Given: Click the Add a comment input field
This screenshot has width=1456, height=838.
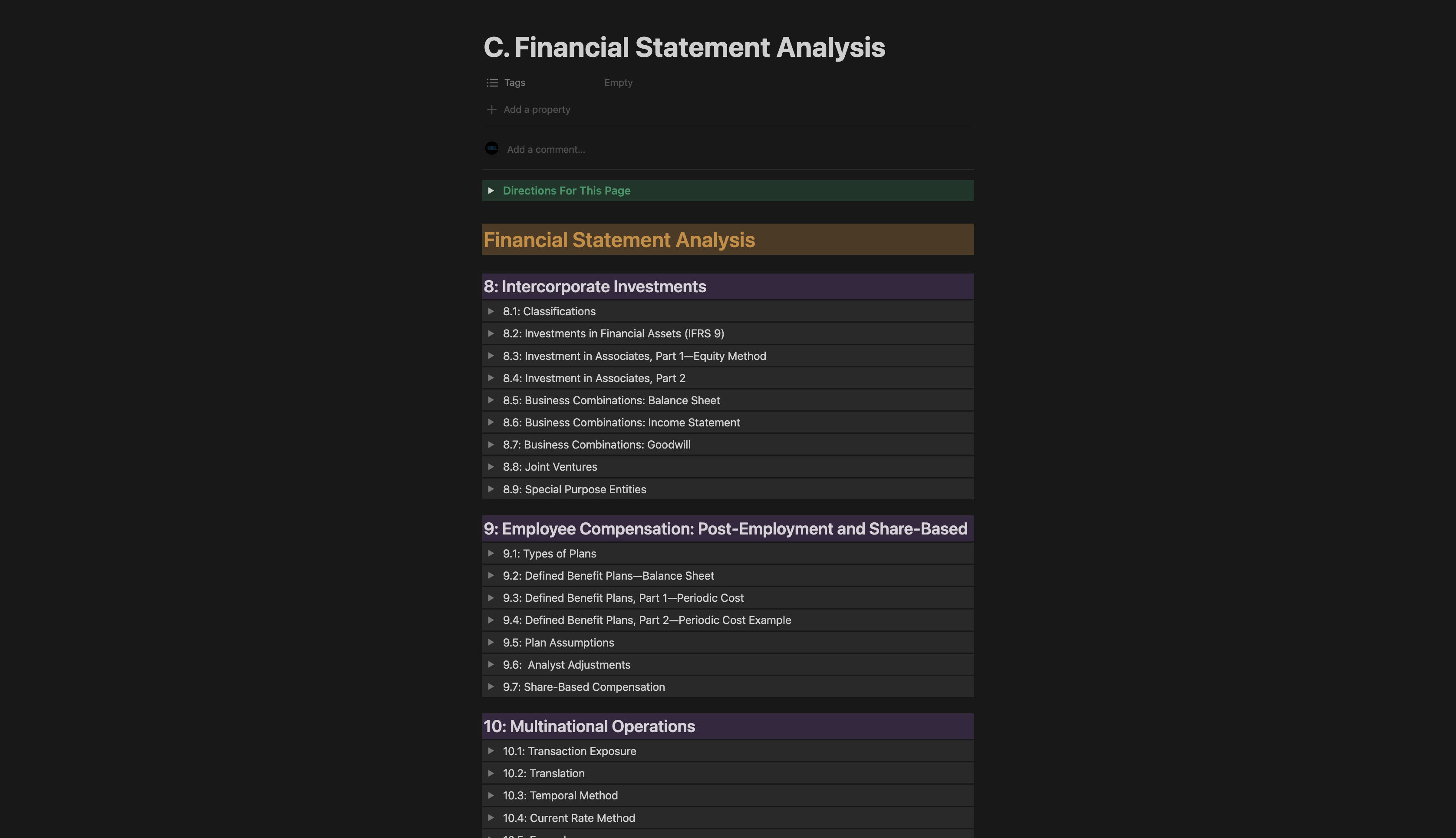Looking at the screenshot, I should coord(545,148).
